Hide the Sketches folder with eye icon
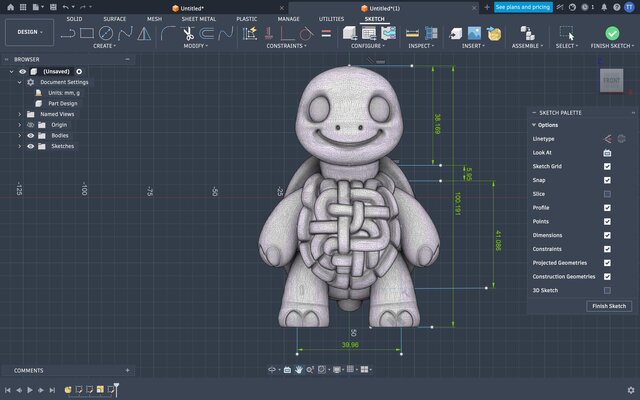640x400 pixels. 31,146
